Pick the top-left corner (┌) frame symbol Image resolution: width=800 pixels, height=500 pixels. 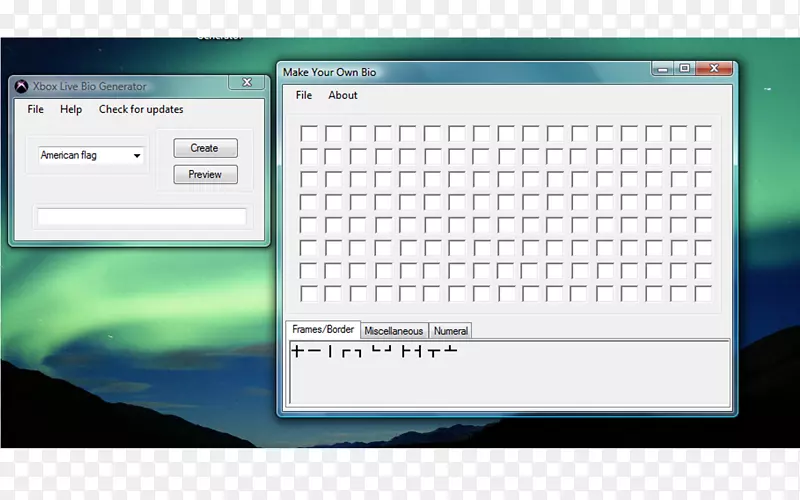[346, 353]
